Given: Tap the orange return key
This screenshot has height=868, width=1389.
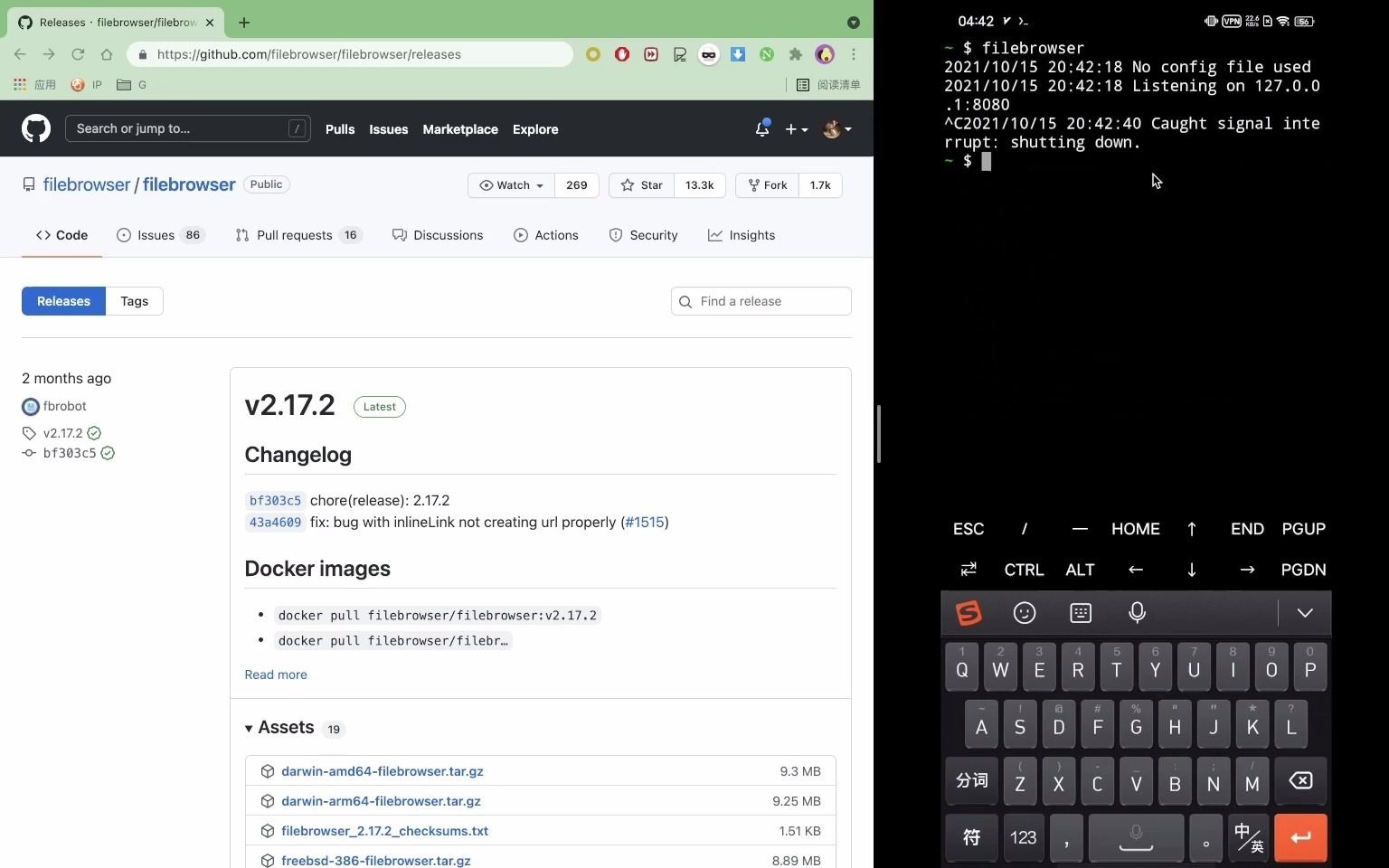Looking at the screenshot, I should click(x=1300, y=838).
